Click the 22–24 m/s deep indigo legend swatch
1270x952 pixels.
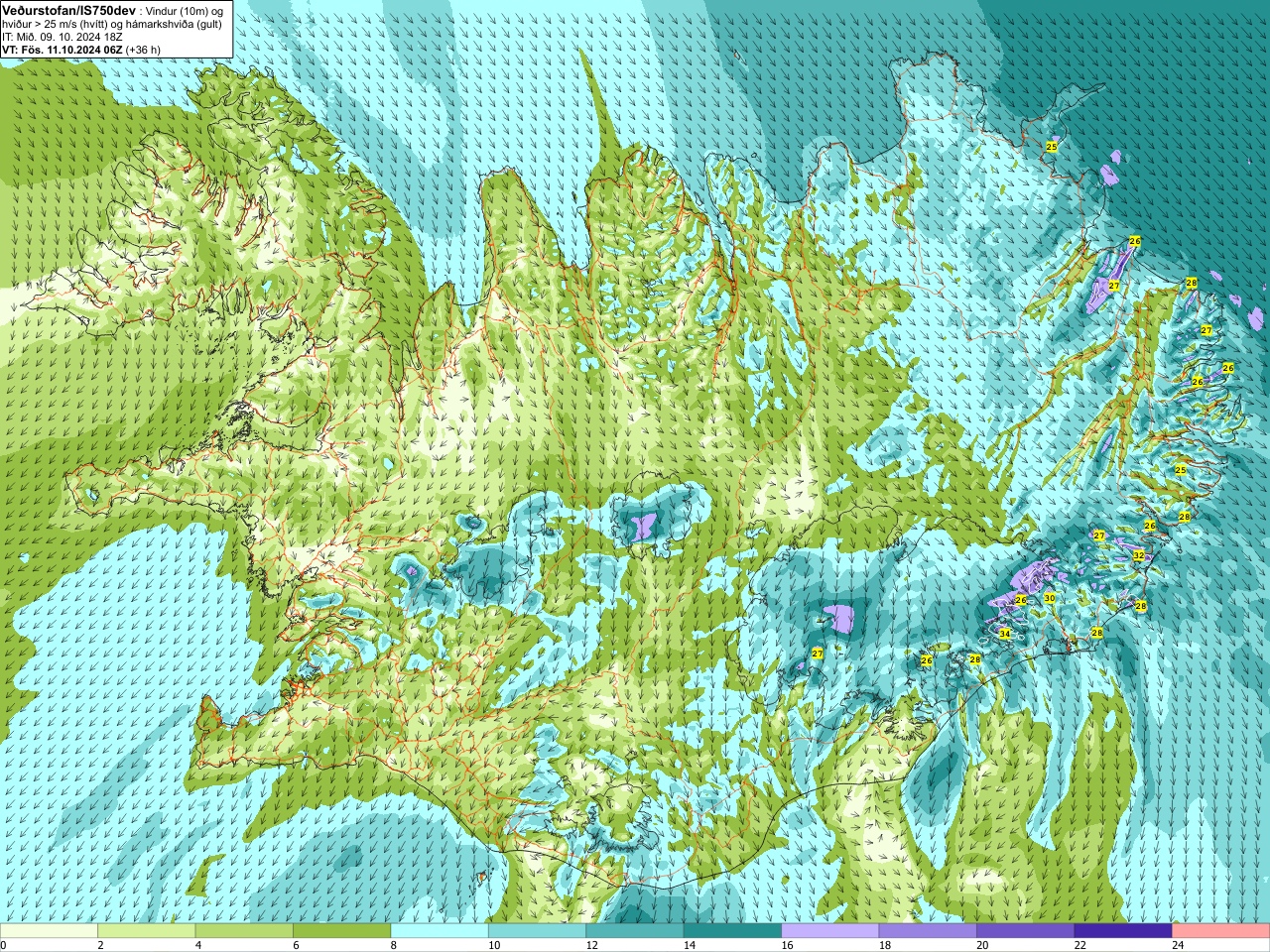[x=1123, y=931]
